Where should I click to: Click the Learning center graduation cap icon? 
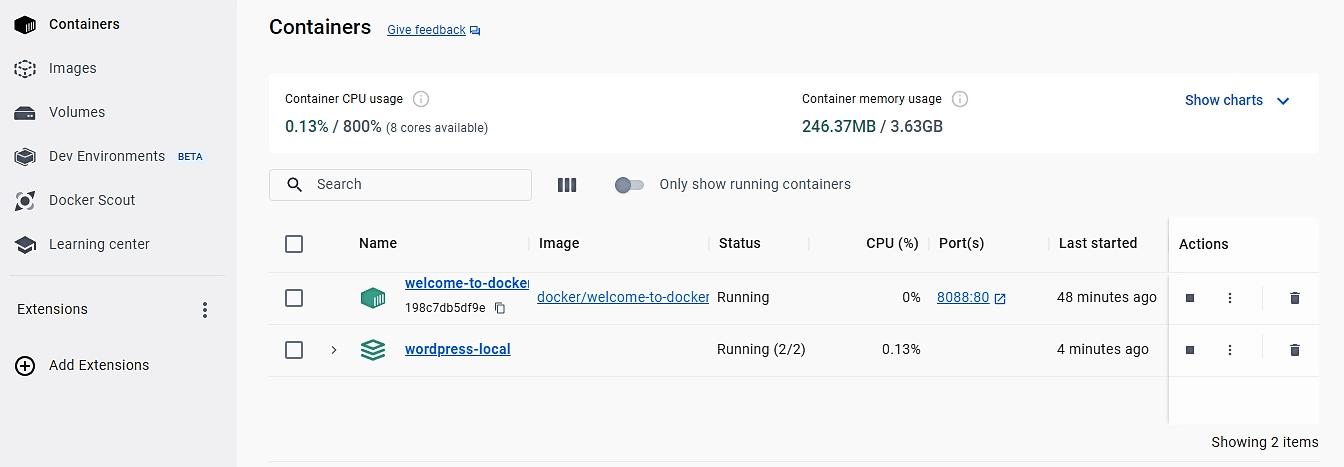[25, 245]
